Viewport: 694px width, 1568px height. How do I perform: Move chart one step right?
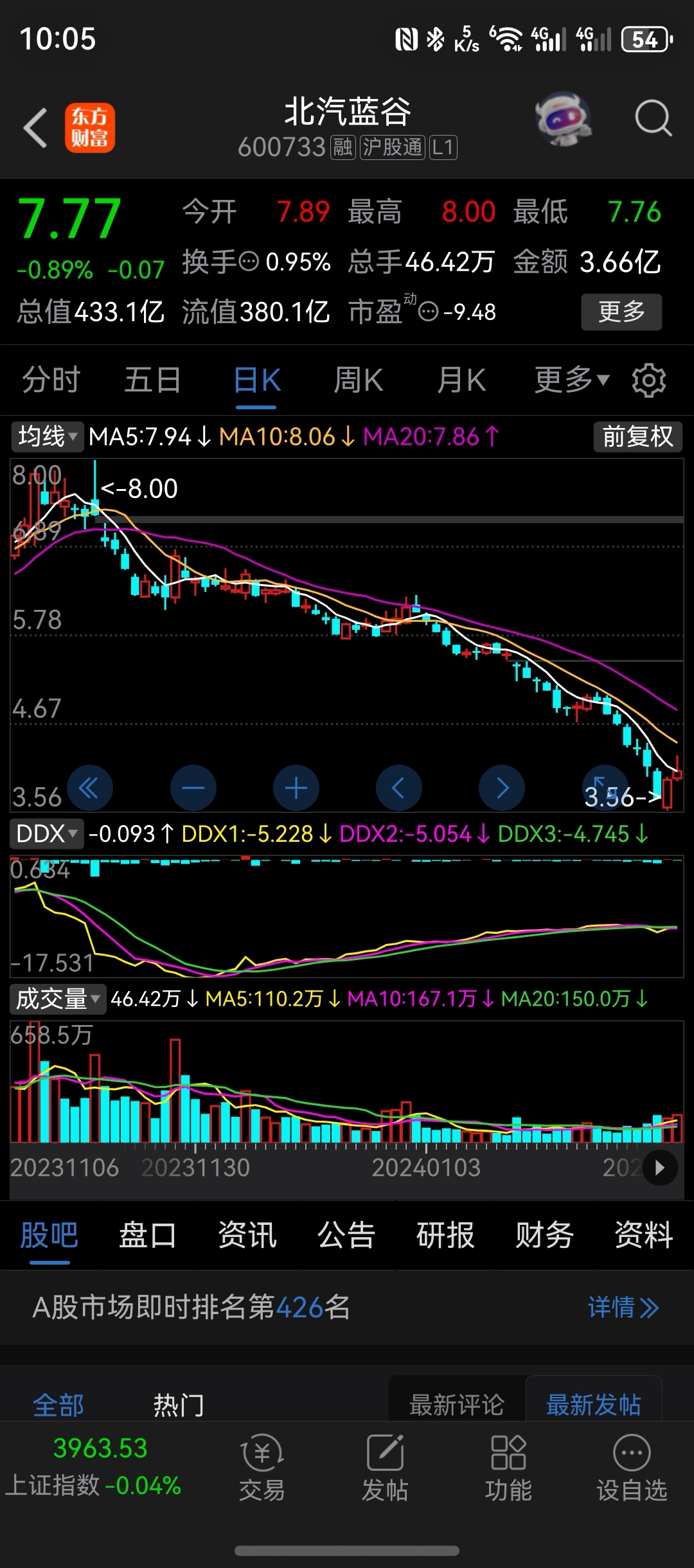[x=502, y=787]
